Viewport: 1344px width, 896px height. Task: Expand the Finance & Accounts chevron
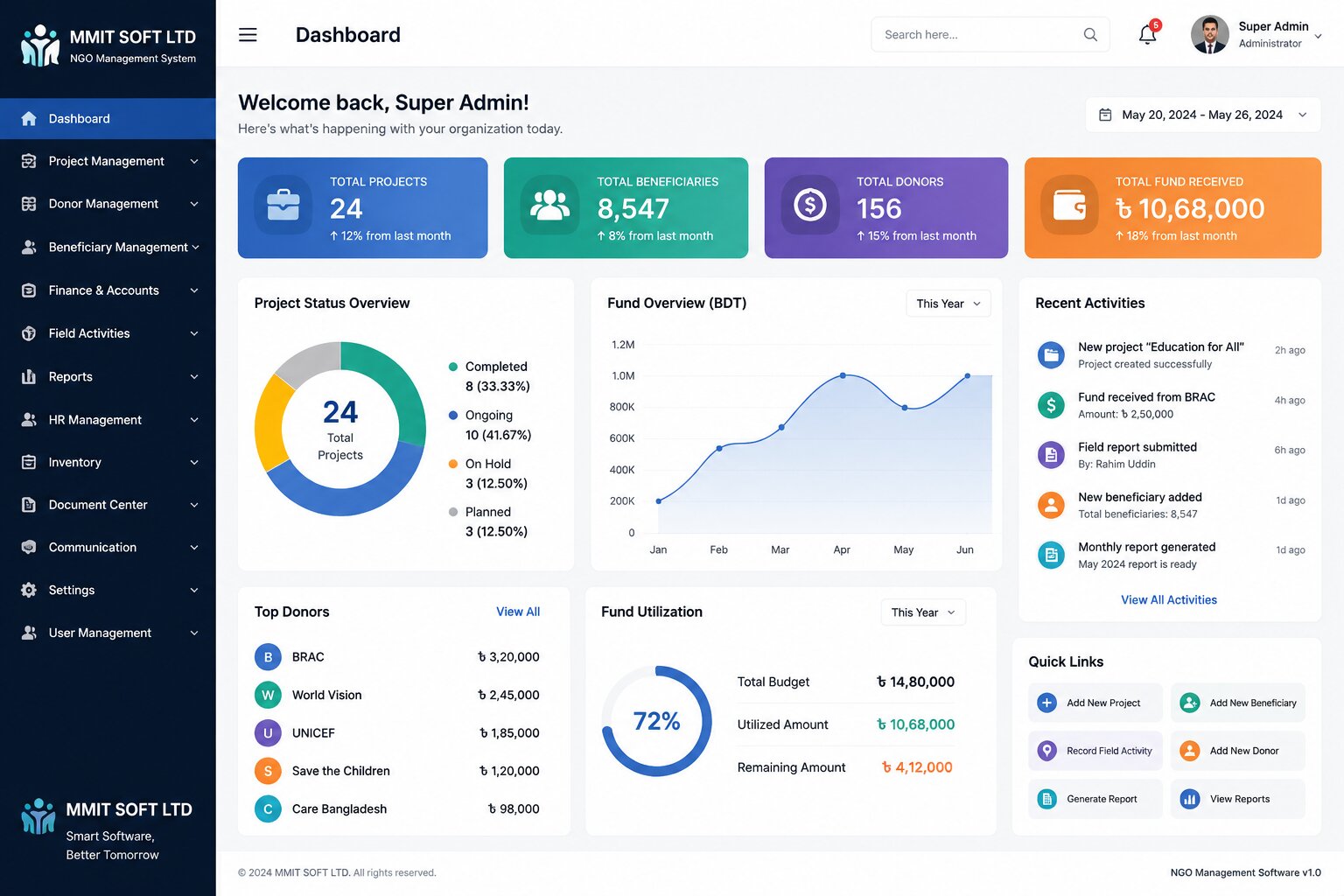194,290
